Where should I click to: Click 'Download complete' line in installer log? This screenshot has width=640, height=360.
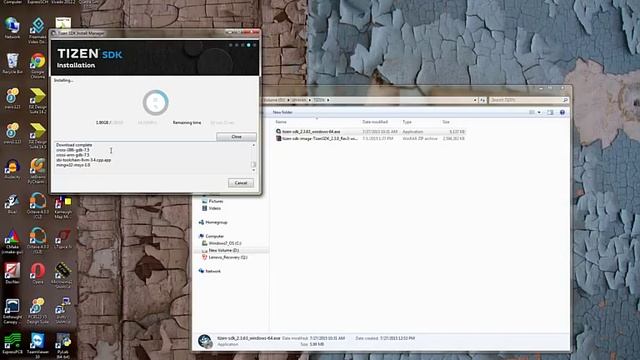[x=74, y=145]
